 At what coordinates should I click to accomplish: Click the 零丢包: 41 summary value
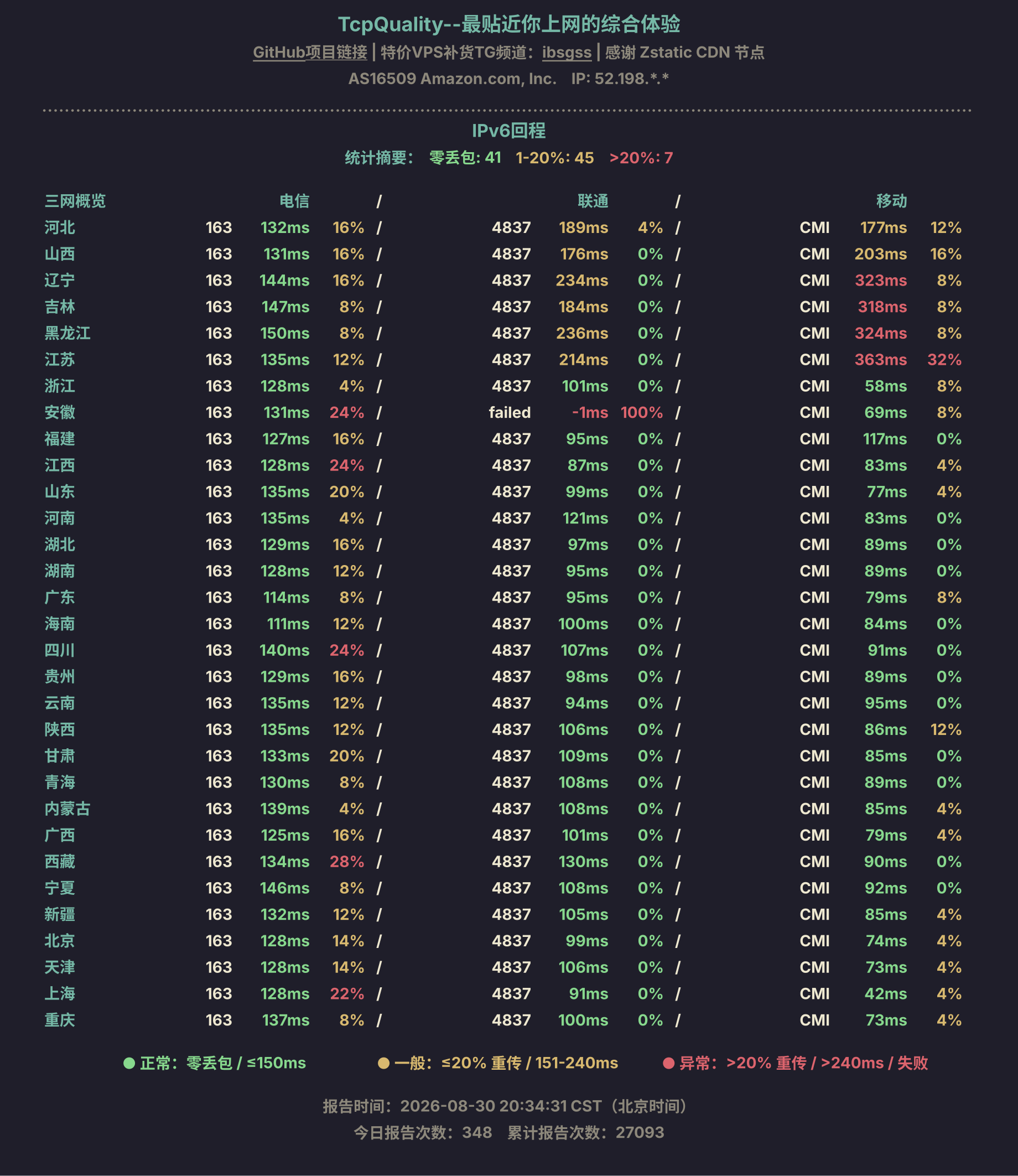tap(465, 157)
